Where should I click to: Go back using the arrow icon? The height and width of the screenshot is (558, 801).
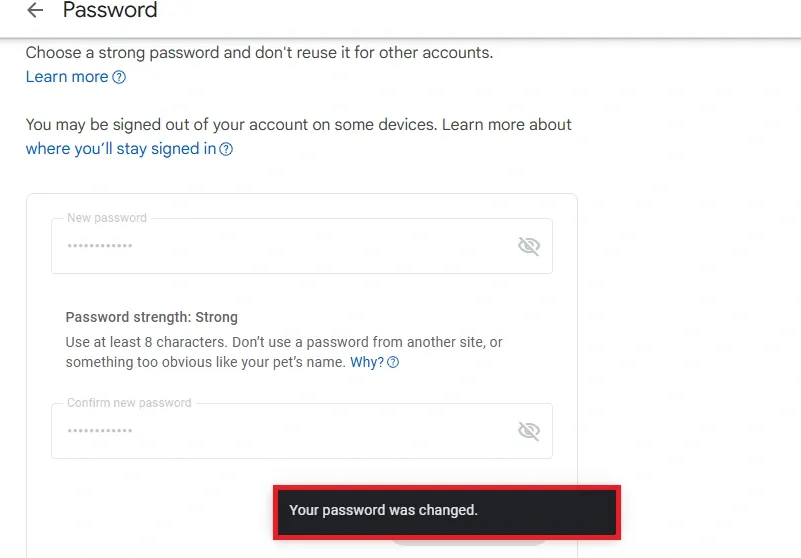tap(35, 11)
